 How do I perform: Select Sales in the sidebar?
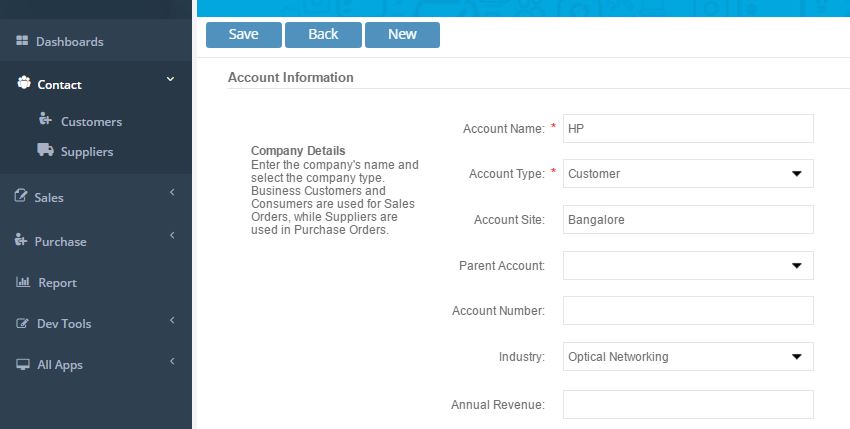coord(49,197)
